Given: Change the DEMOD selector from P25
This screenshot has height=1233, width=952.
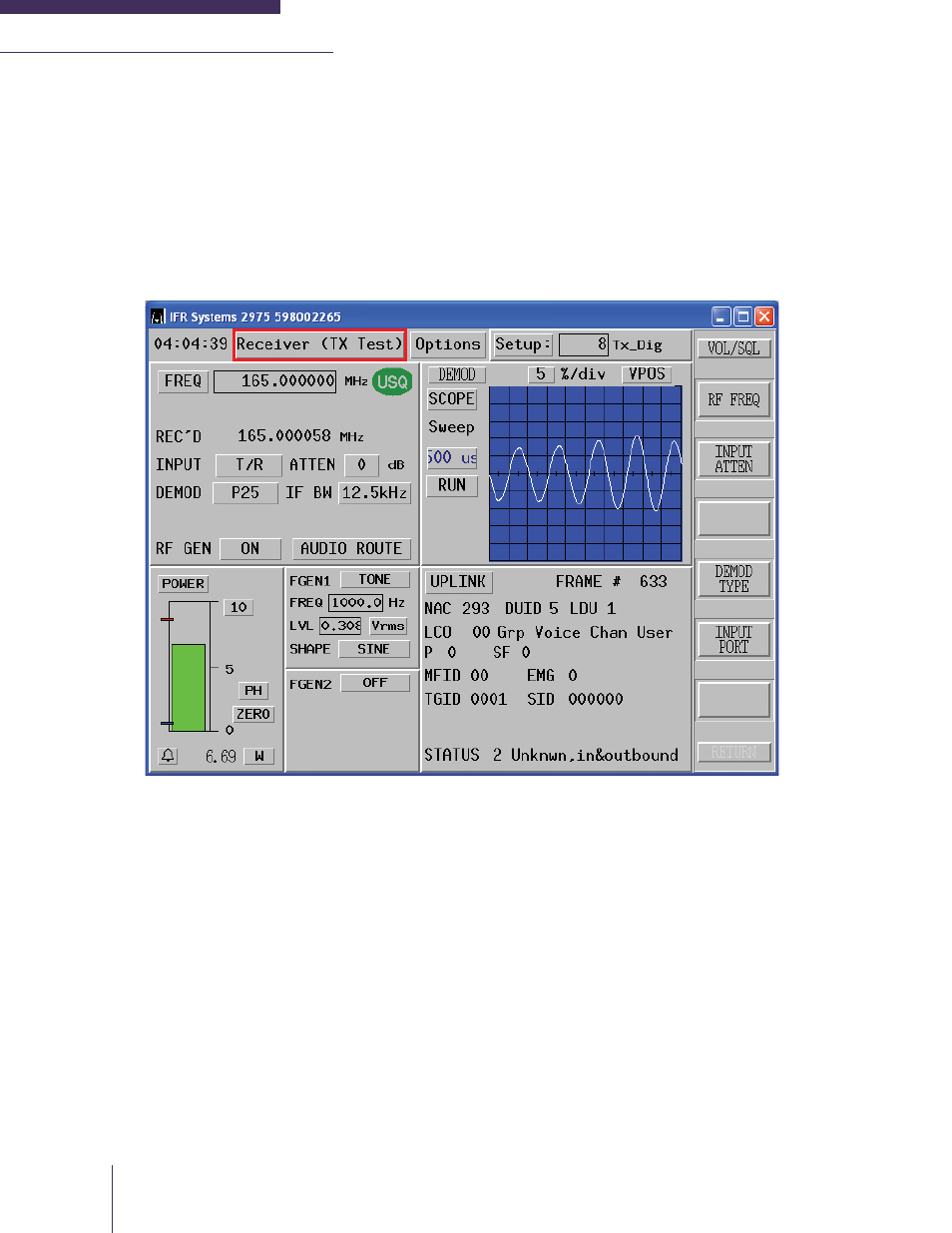Looking at the screenshot, I should click(245, 492).
